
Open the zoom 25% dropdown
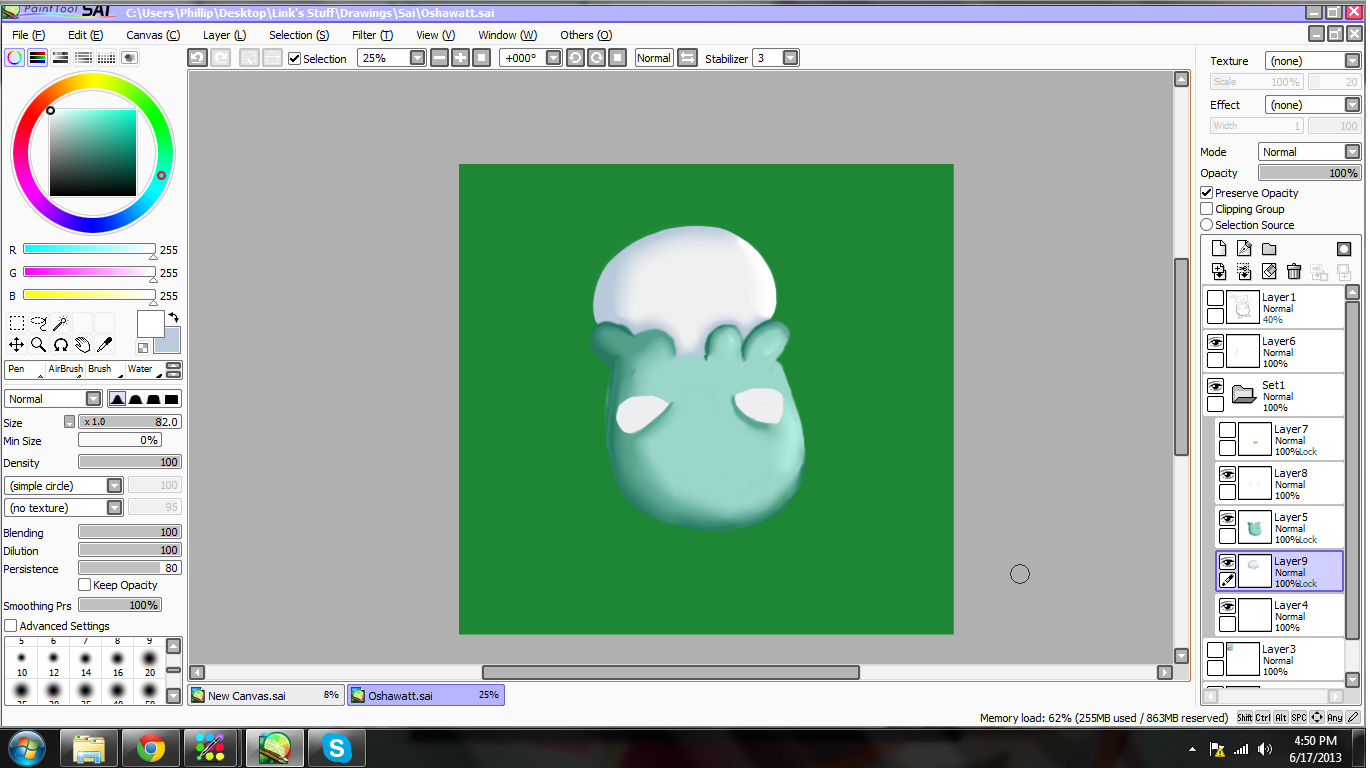[x=417, y=58]
